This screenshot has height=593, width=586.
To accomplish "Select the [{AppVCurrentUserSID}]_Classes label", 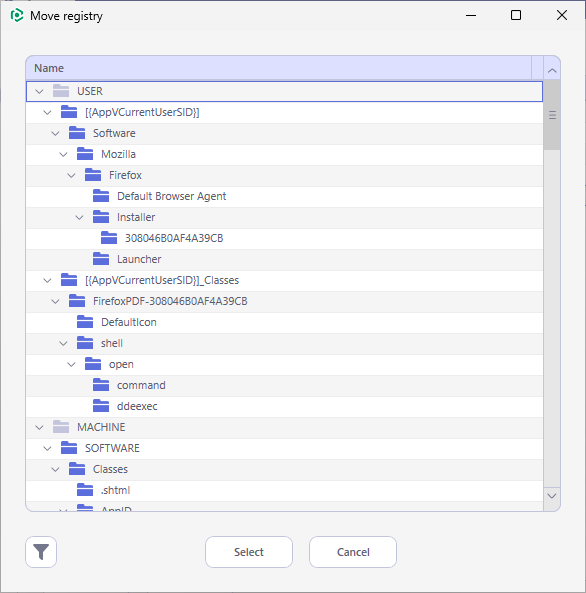I will pos(162,280).
